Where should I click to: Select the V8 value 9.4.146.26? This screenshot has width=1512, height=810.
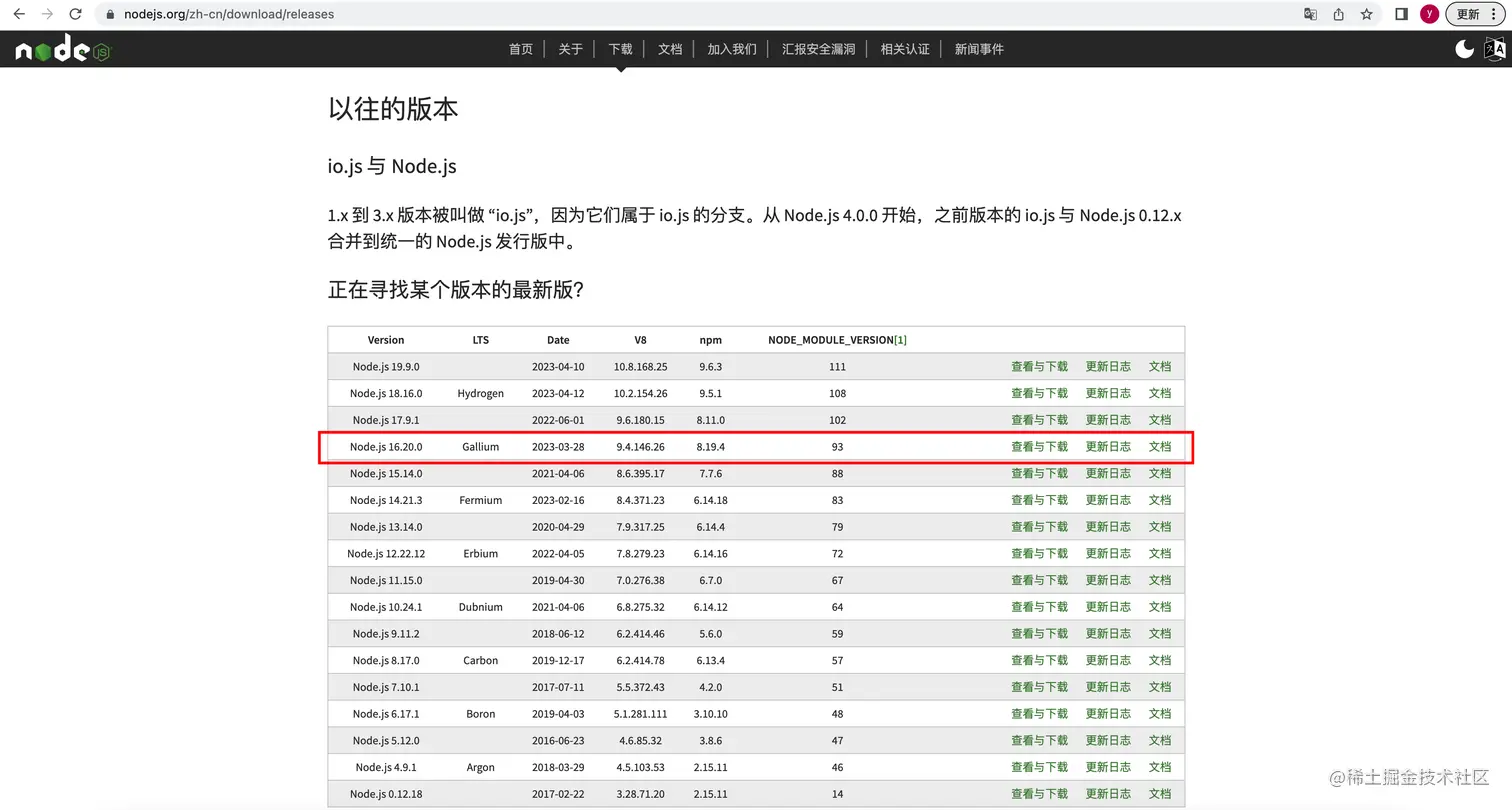(x=641, y=447)
